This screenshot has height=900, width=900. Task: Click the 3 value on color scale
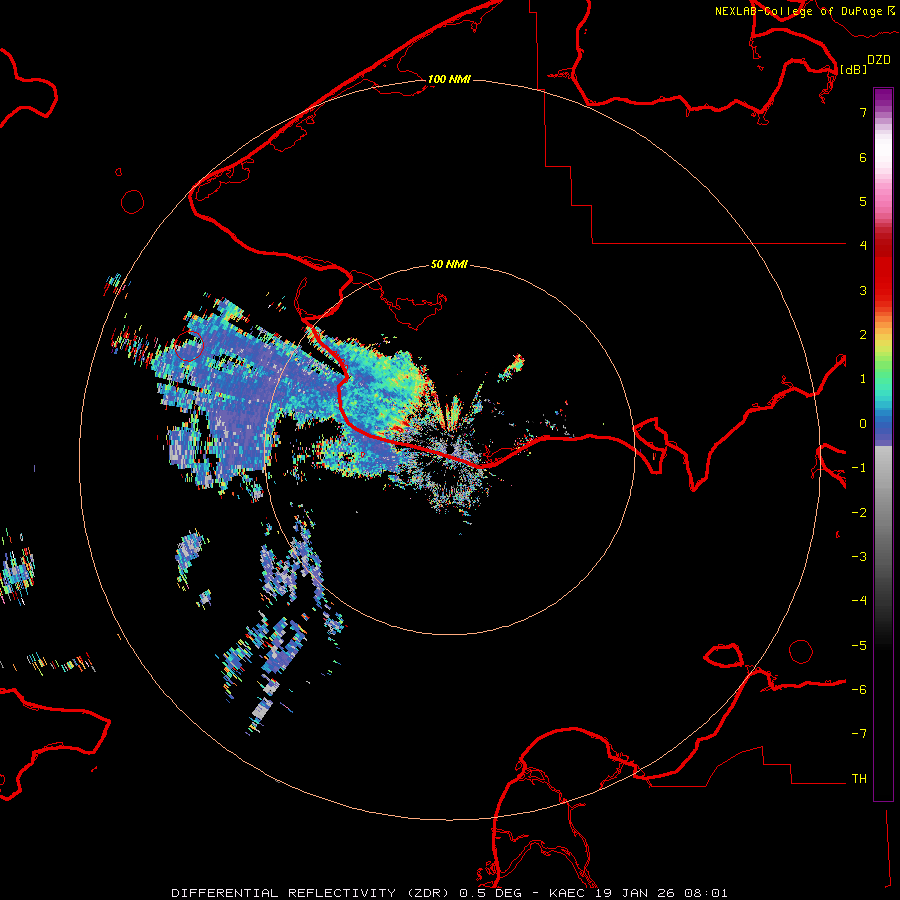pyautogui.click(x=863, y=290)
